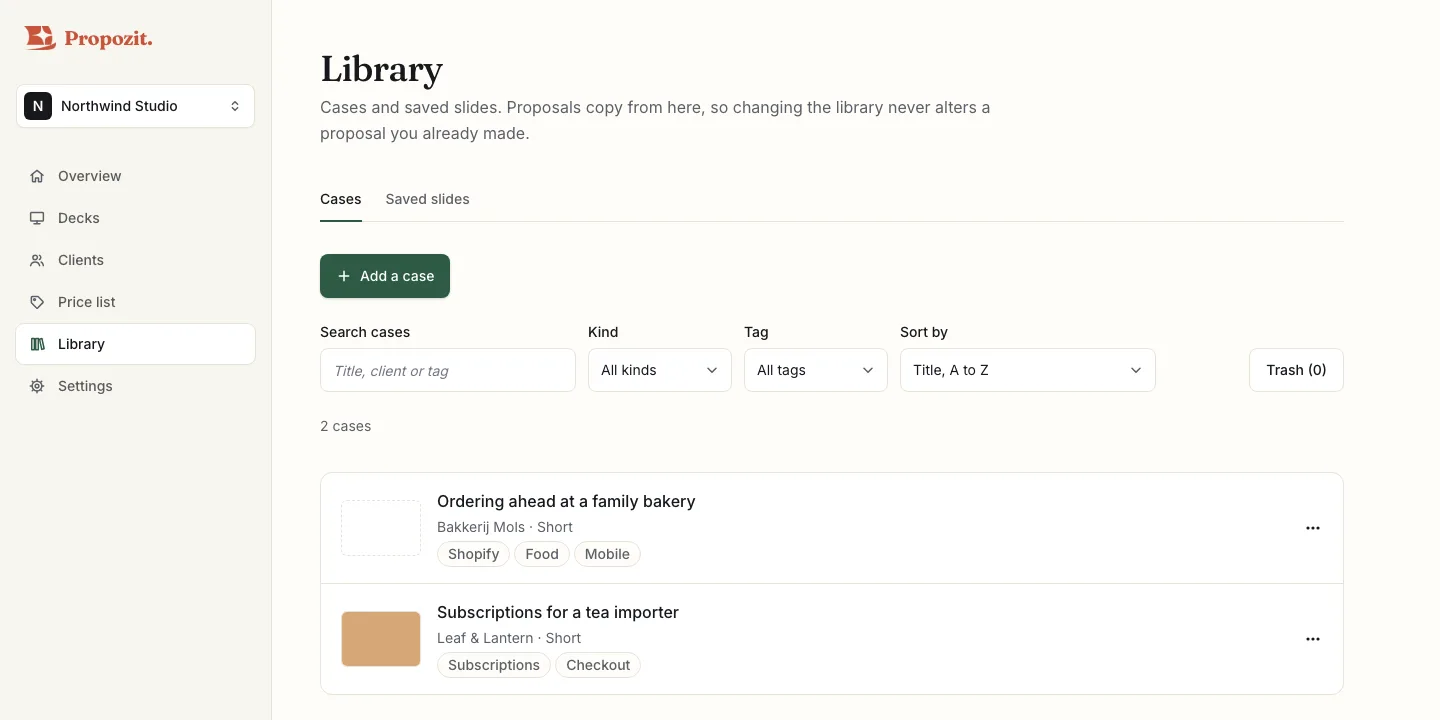Open the Price list page
The height and width of the screenshot is (720, 1440).
(x=135, y=302)
